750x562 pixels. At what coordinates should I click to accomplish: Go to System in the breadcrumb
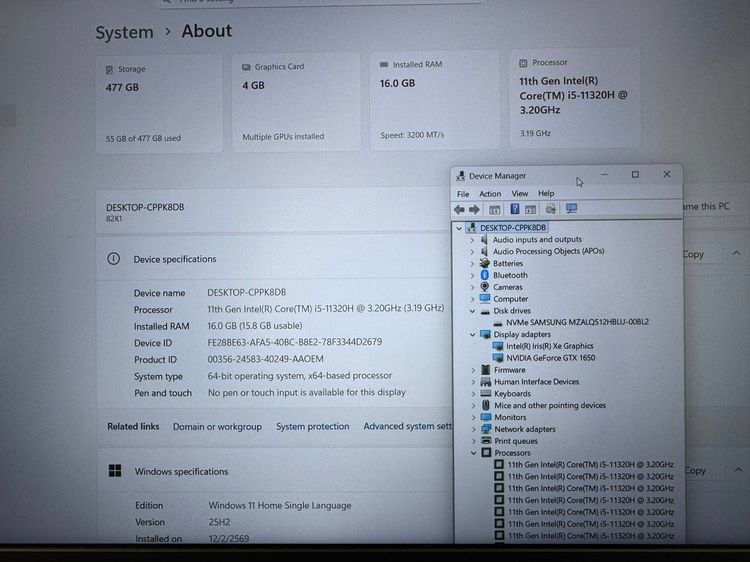pyautogui.click(x=124, y=33)
